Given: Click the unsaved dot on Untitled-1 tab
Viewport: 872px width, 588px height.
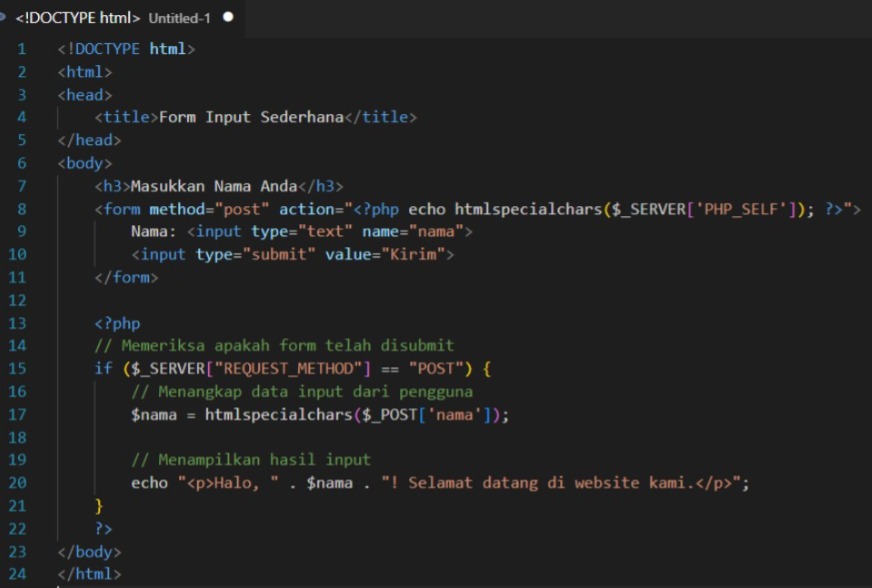Looking at the screenshot, I should click(228, 17).
